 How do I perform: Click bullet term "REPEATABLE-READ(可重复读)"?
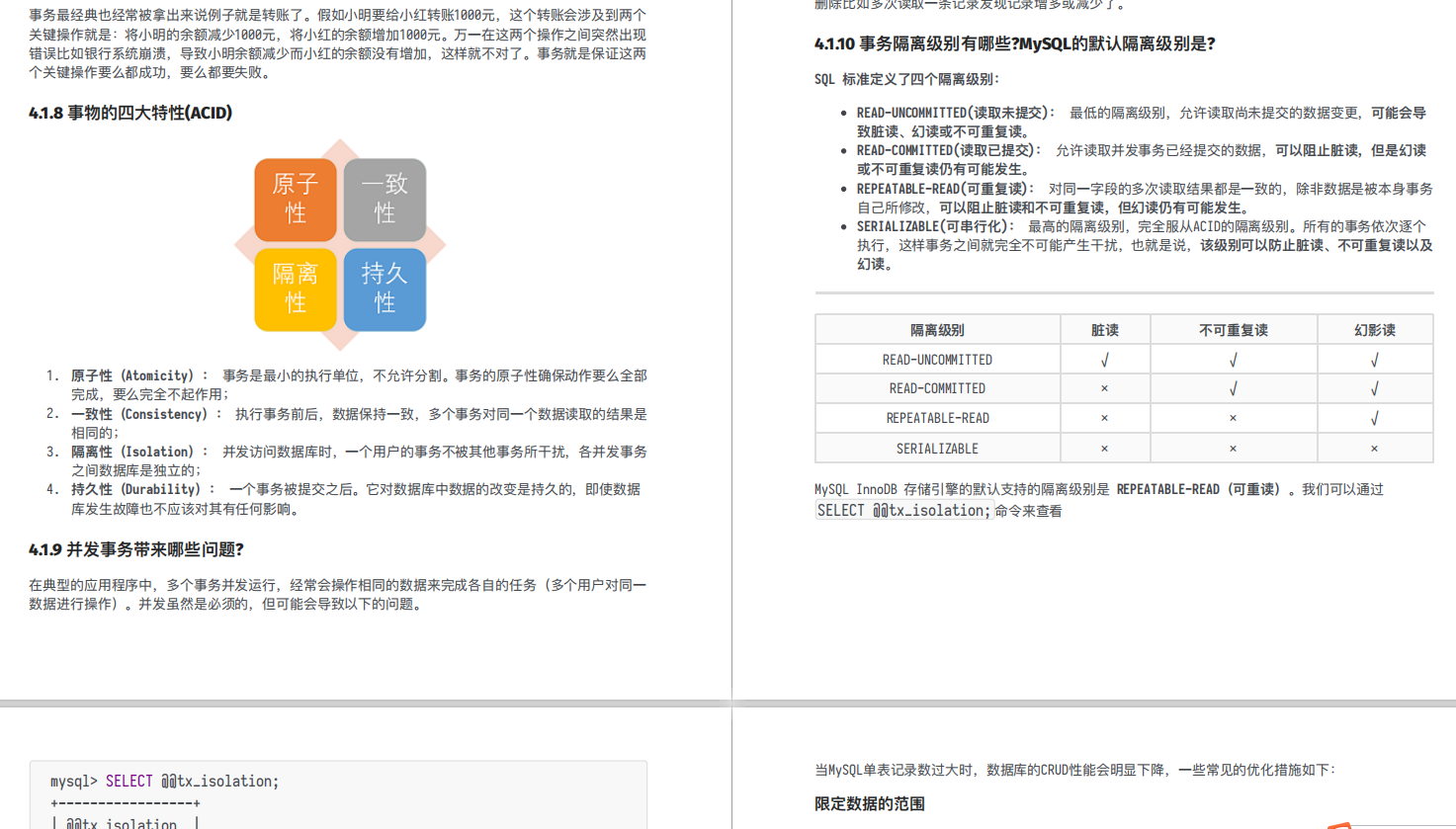click(940, 188)
